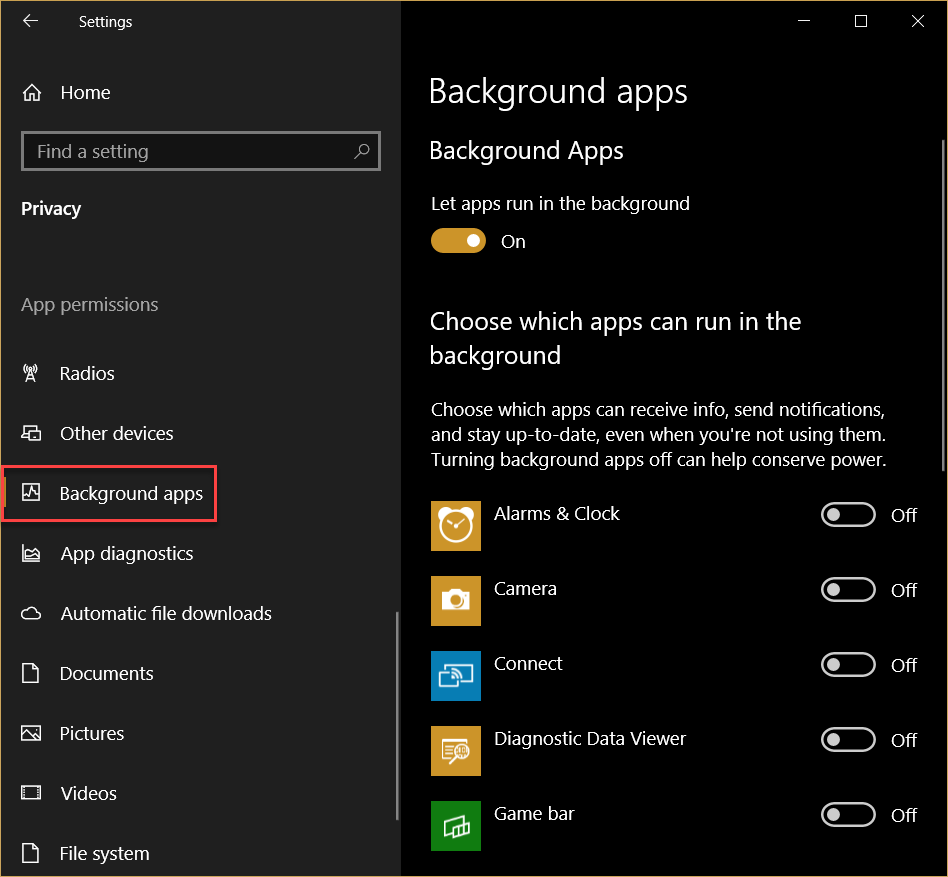This screenshot has width=948, height=877.
Task: Click the Game bar label
Action: (534, 814)
